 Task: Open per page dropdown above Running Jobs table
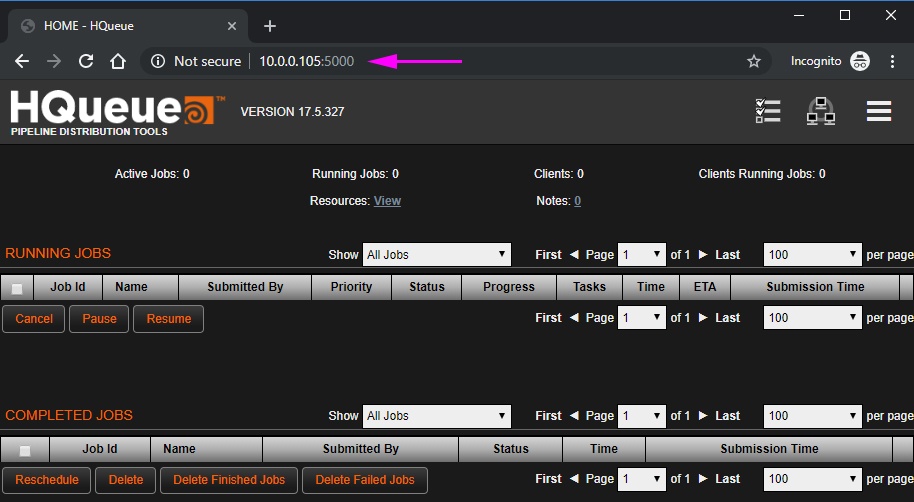[x=812, y=254]
